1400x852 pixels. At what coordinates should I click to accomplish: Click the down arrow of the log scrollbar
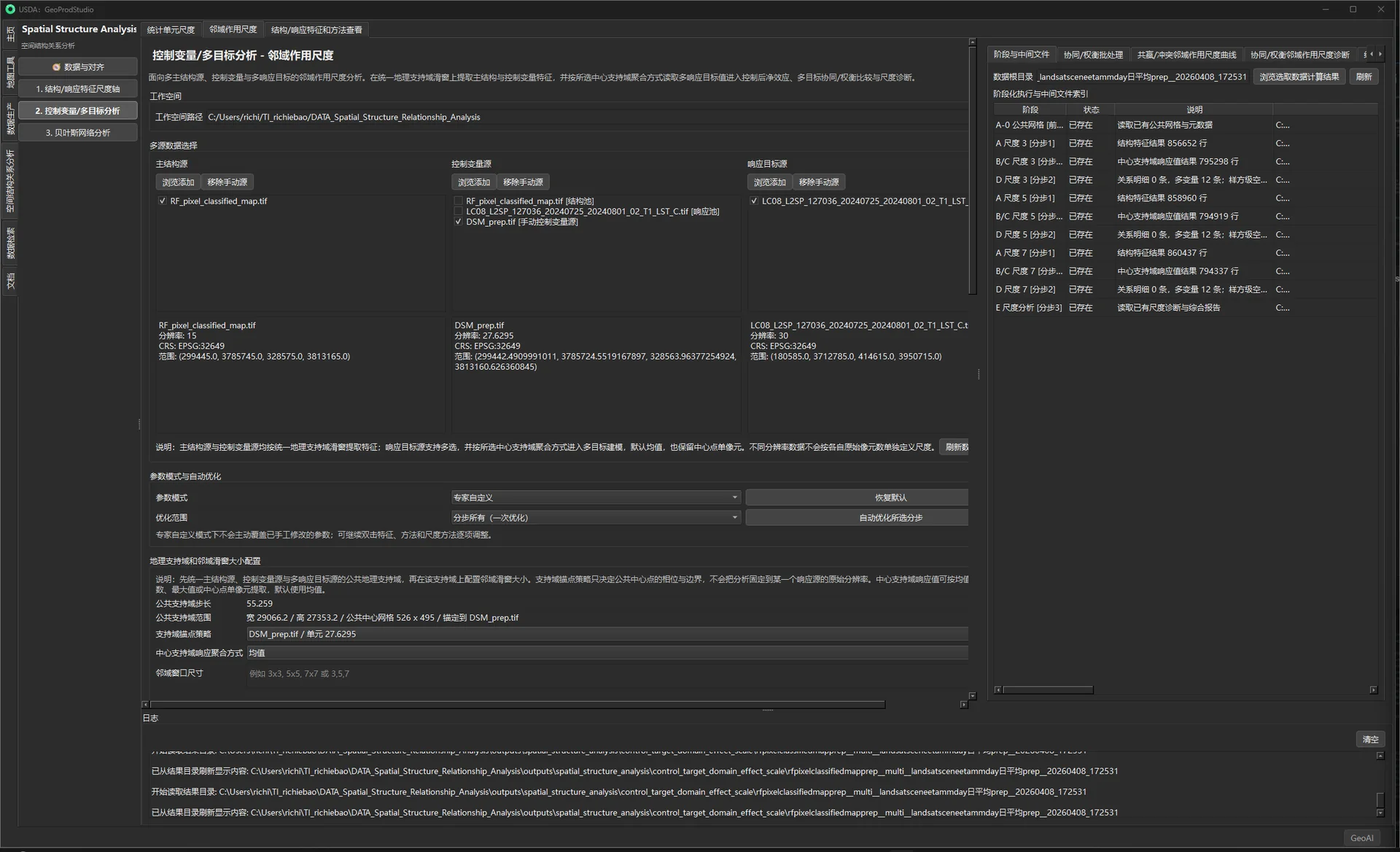[1380, 813]
